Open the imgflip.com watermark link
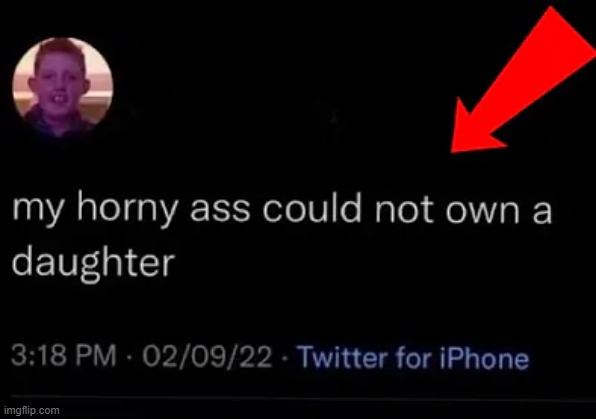 coord(32,411)
